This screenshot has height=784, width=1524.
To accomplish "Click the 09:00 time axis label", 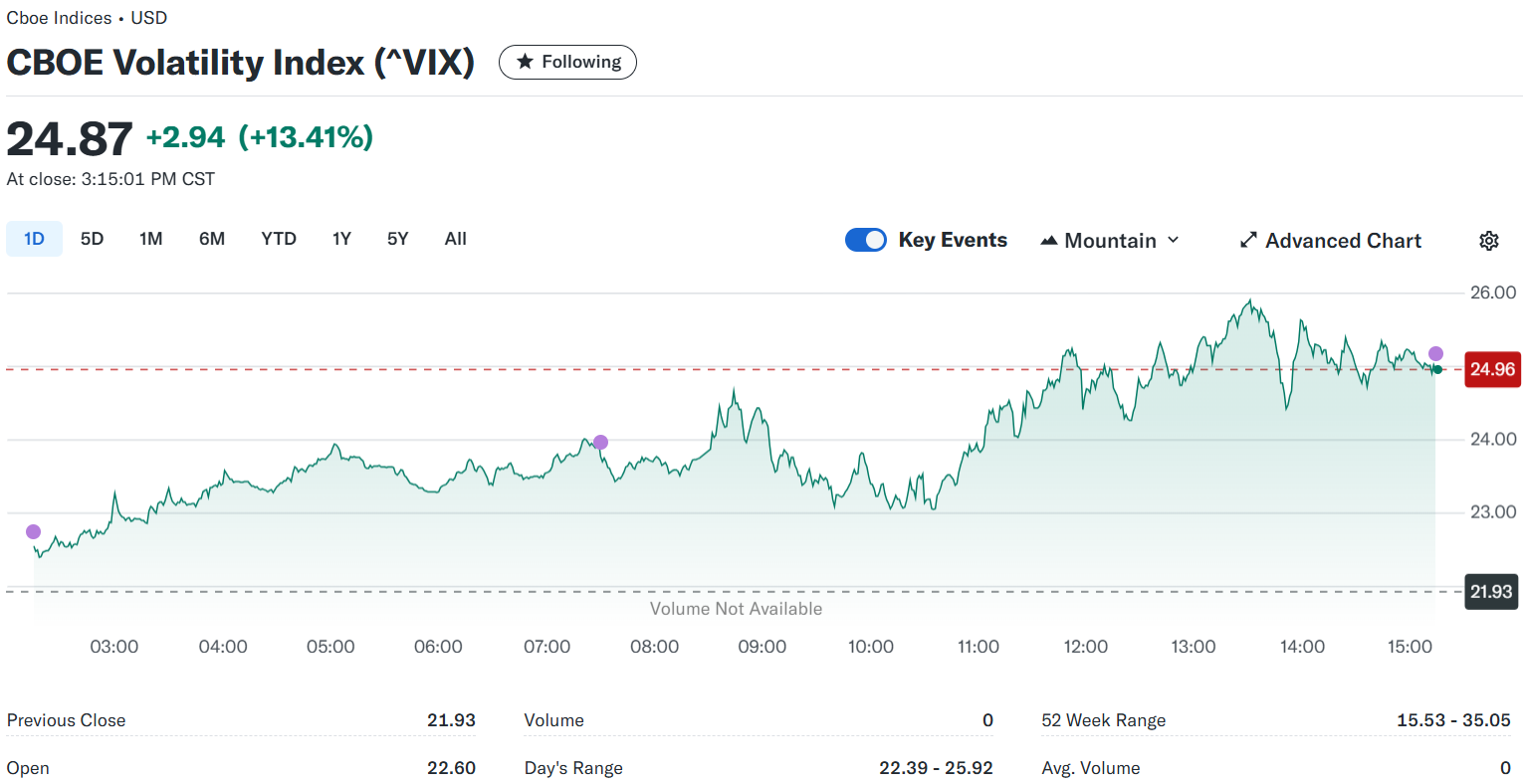I will pos(762,647).
